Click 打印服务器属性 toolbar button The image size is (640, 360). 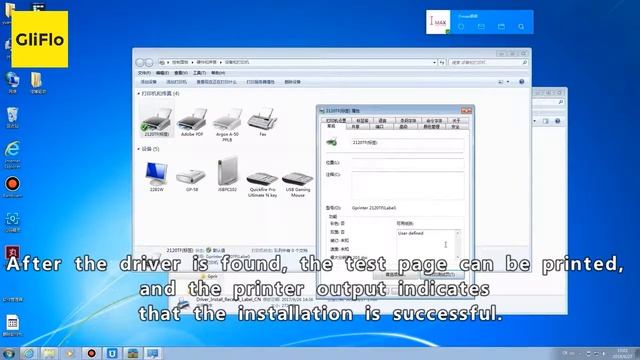click(x=261, y=82)
